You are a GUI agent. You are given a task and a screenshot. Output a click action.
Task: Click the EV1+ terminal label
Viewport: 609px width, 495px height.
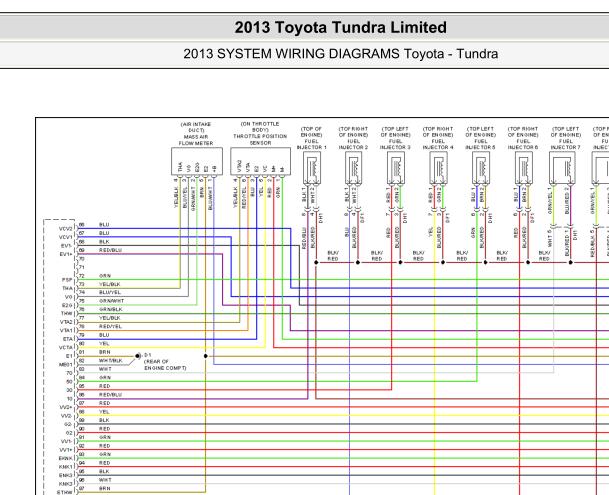(66, 254)
